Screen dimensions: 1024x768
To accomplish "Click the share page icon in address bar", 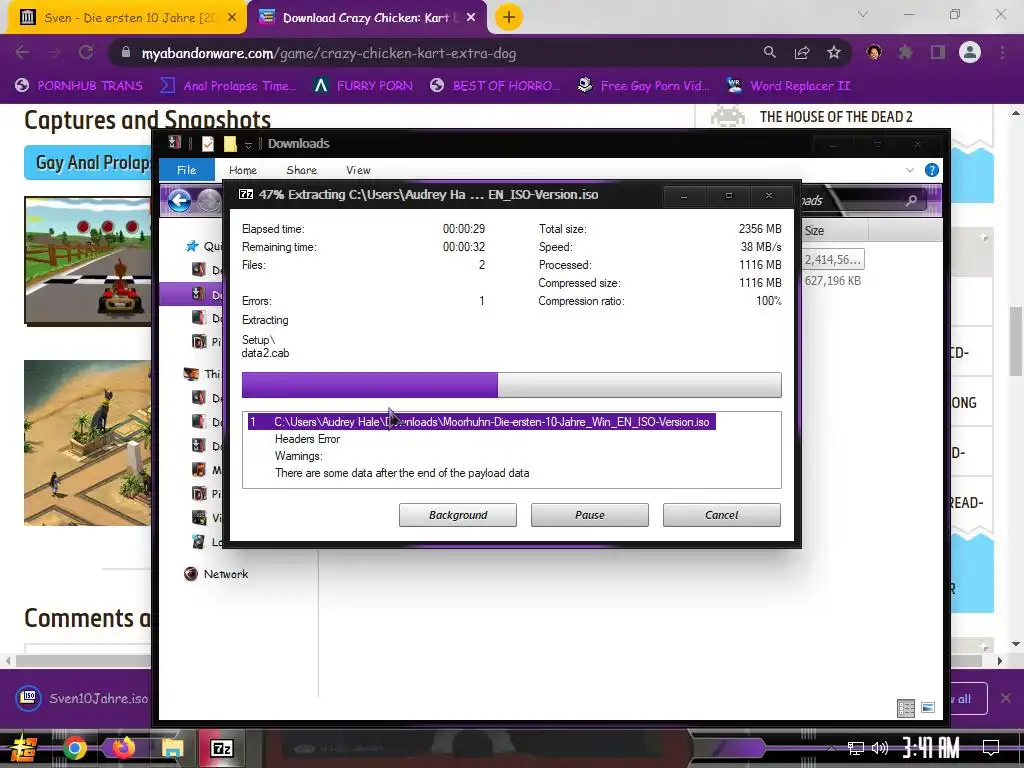I will pyautogui.click(x=802, y=52).
